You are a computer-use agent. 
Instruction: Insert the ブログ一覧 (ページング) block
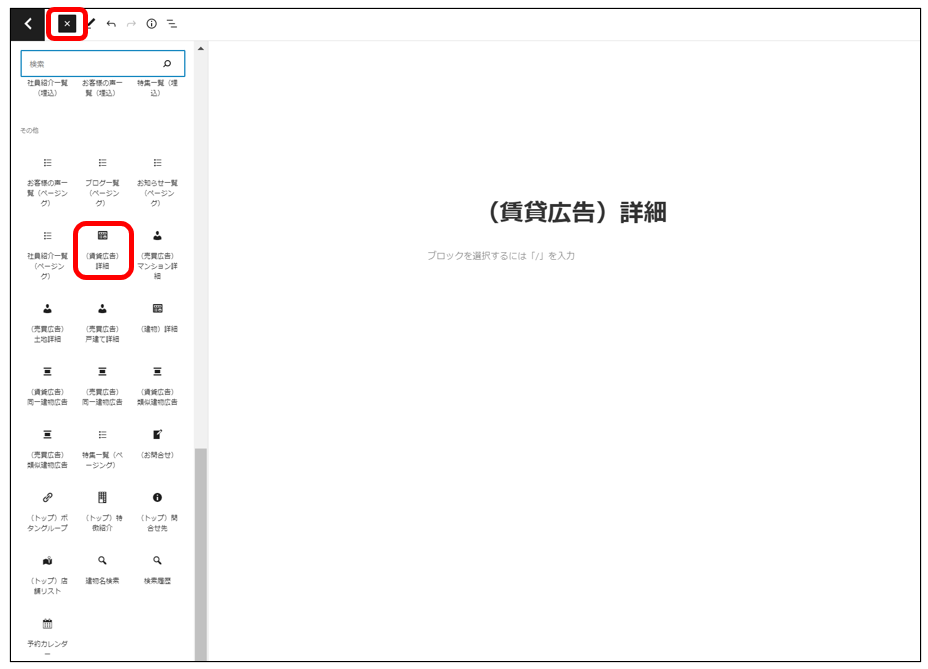102,180
